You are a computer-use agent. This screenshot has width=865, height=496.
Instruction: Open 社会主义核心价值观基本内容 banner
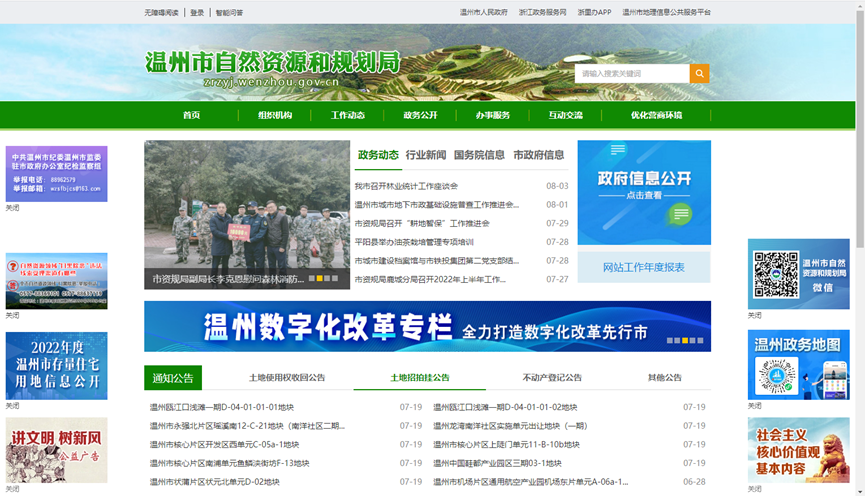[x=798, y=450]
